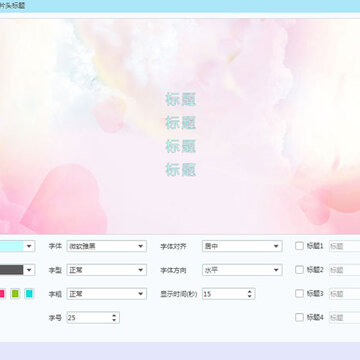Click the text field beside 标题1

pos(345,246)
